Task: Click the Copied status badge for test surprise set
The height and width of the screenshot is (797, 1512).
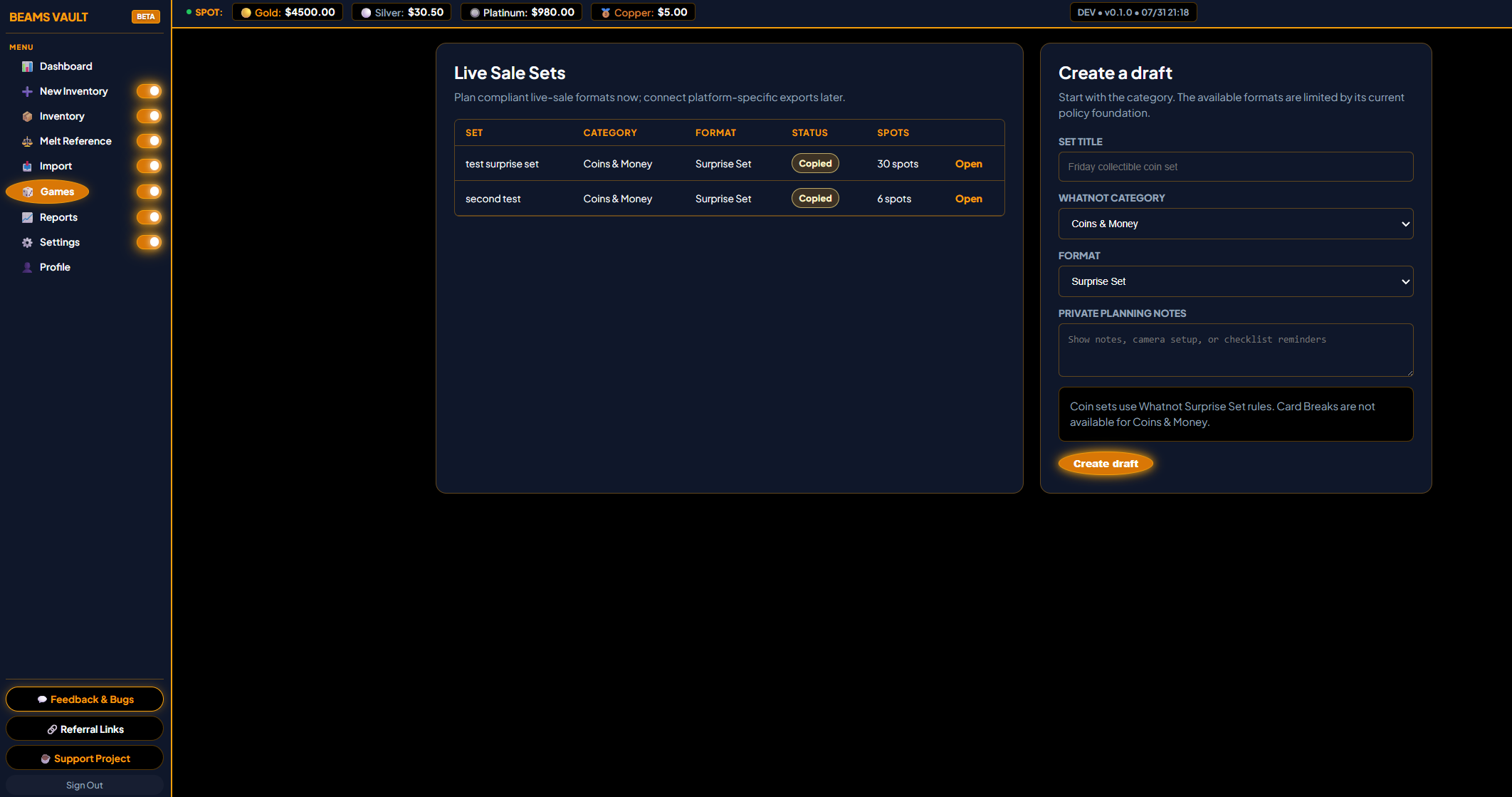Action: point(815,163)
